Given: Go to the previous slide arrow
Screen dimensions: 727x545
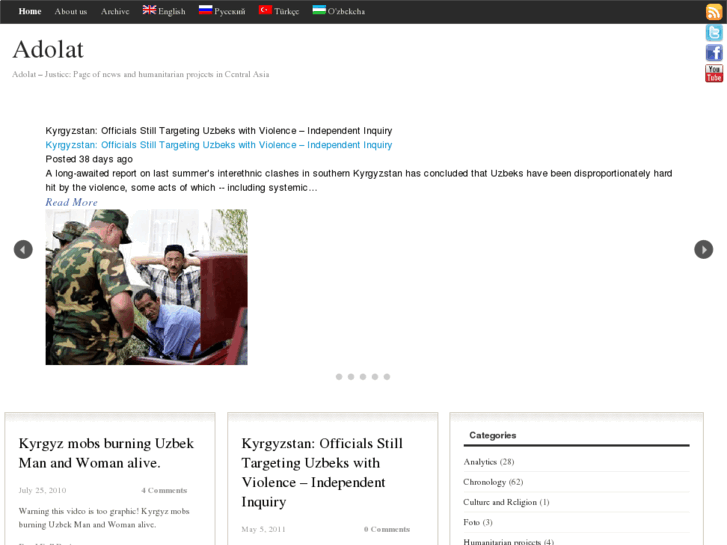Looking at the screenshot, I should click(x=23, y=249).
